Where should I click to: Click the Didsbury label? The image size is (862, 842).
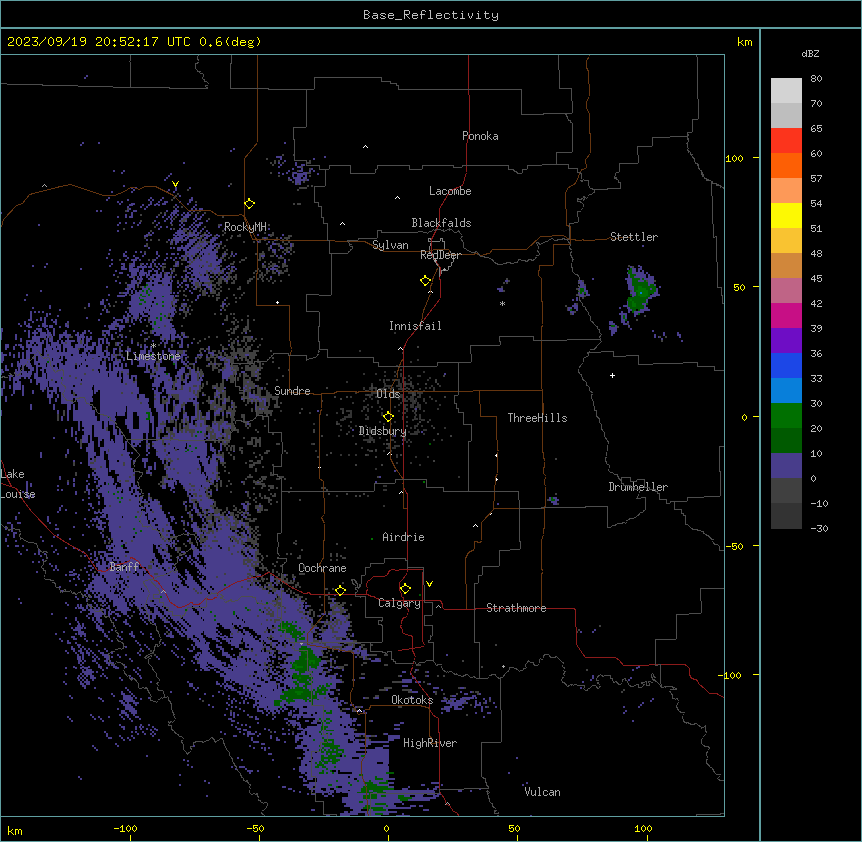click(382, 431)
